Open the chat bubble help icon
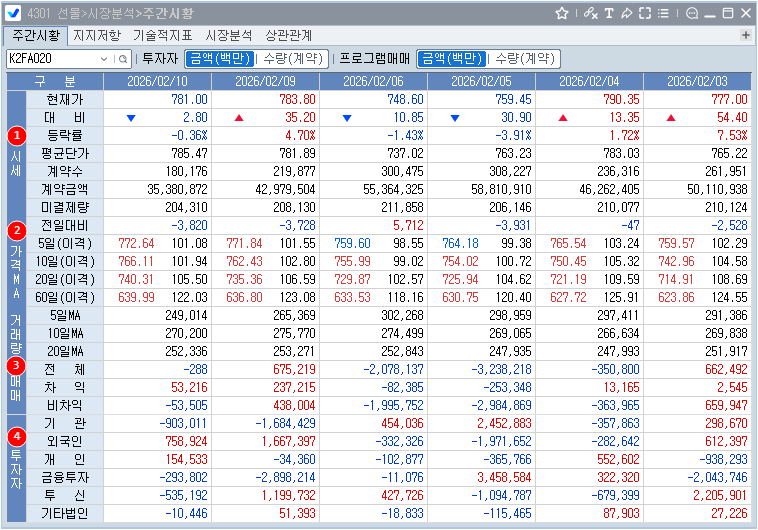Screen dimensions: 758x530 [691, 13]
